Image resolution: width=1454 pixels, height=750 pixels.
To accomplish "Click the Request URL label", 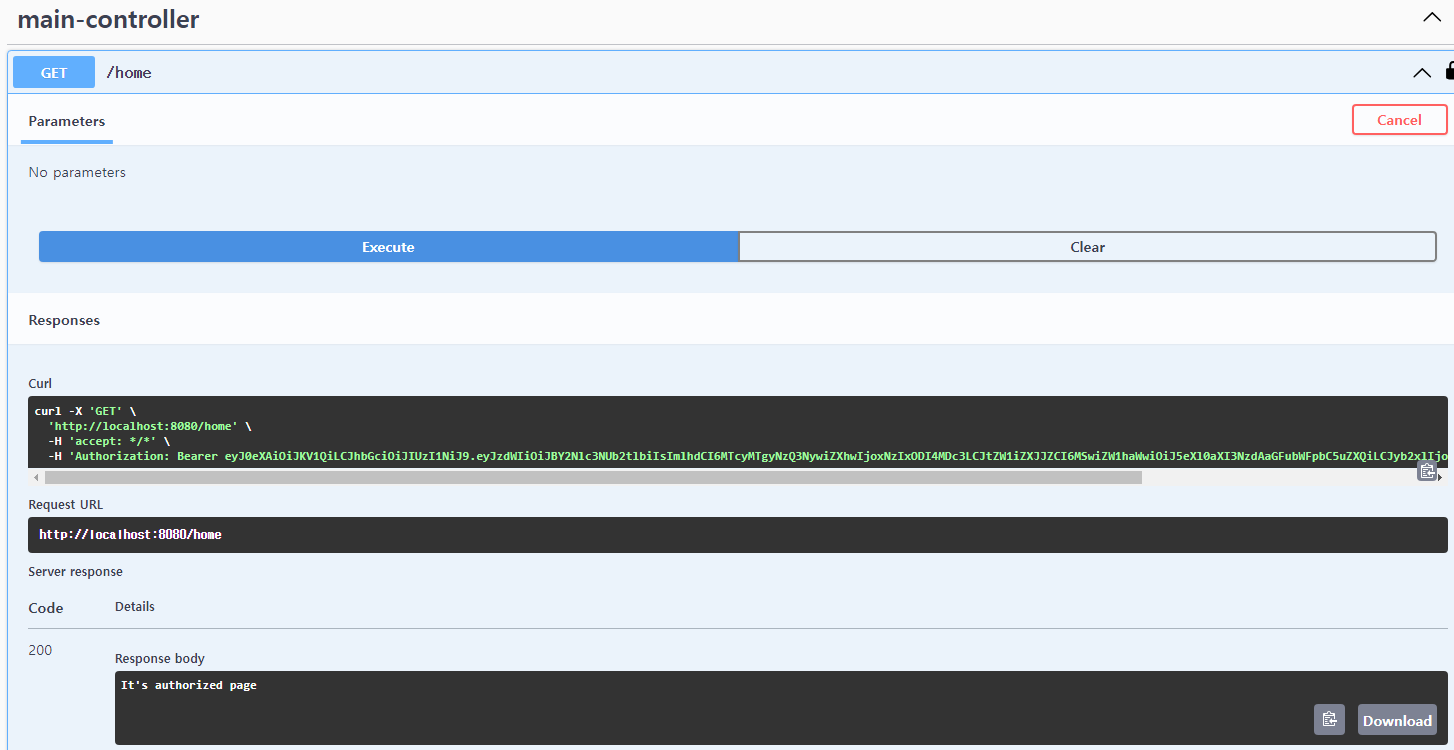I will pos(65,505).
